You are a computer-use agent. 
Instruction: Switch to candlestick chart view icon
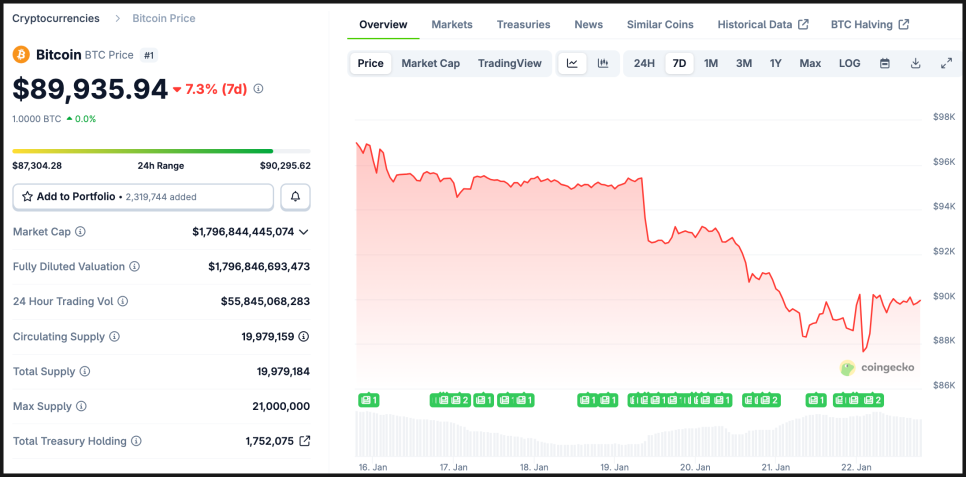(x=603, y=64)
